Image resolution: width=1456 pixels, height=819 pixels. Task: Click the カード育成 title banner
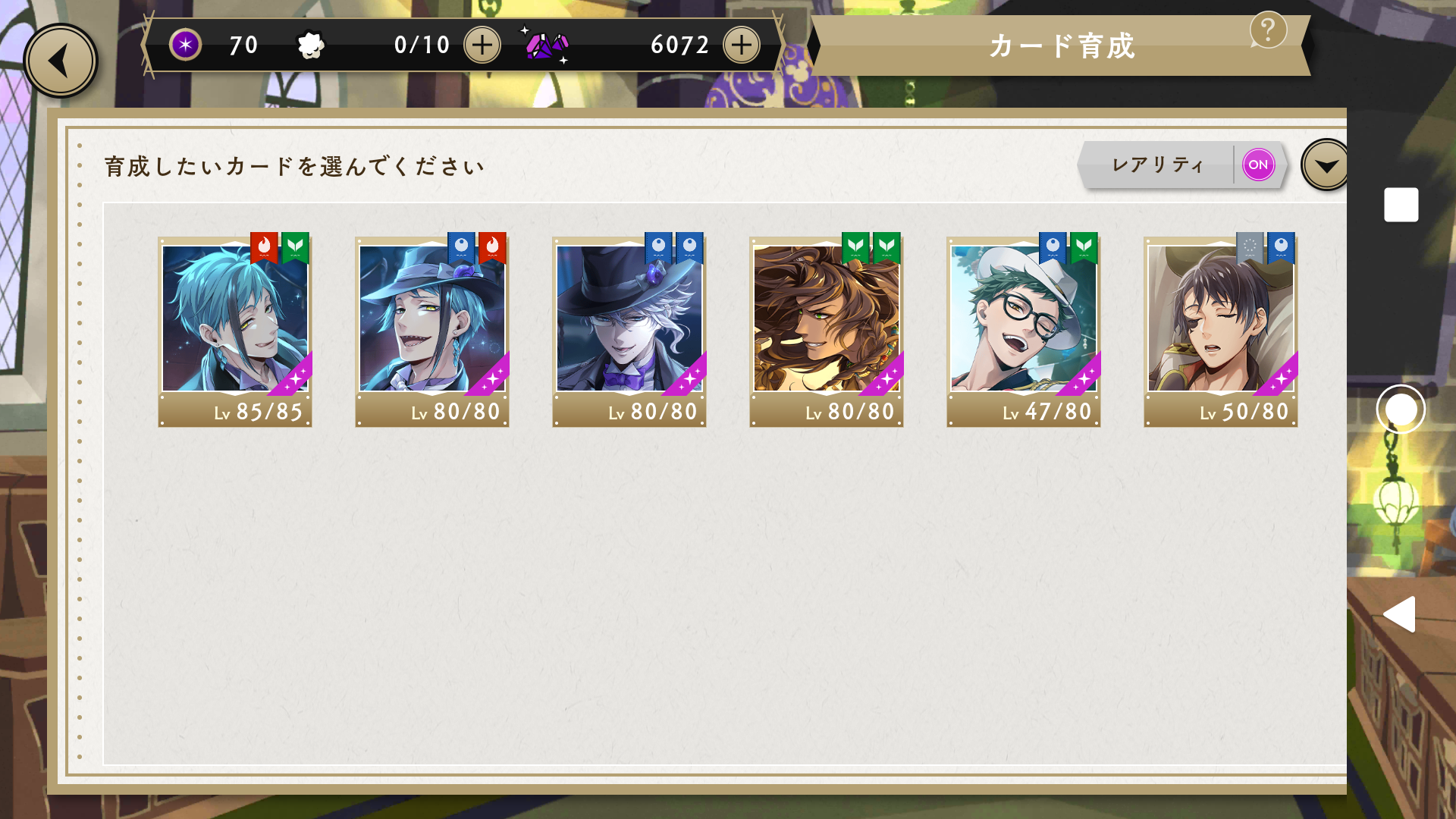click(1062, 46)
